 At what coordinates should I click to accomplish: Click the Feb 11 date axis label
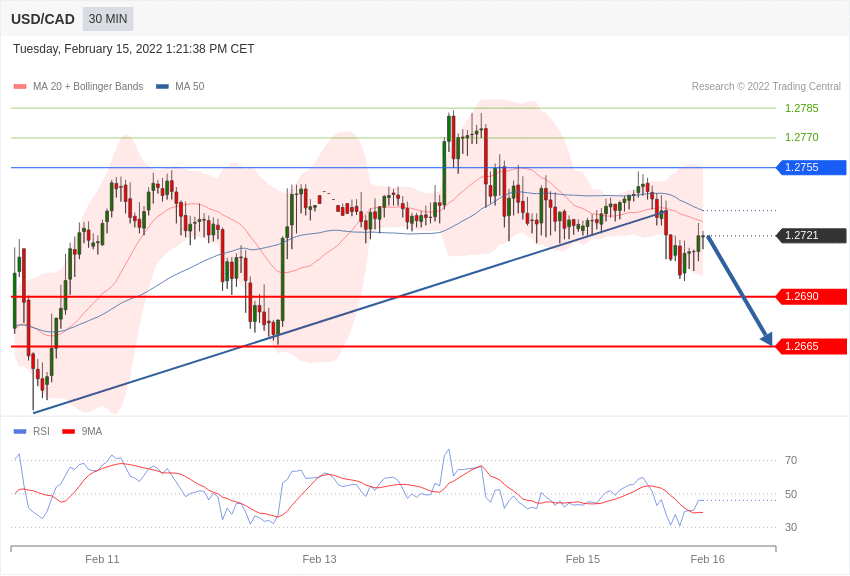(102, 559)
